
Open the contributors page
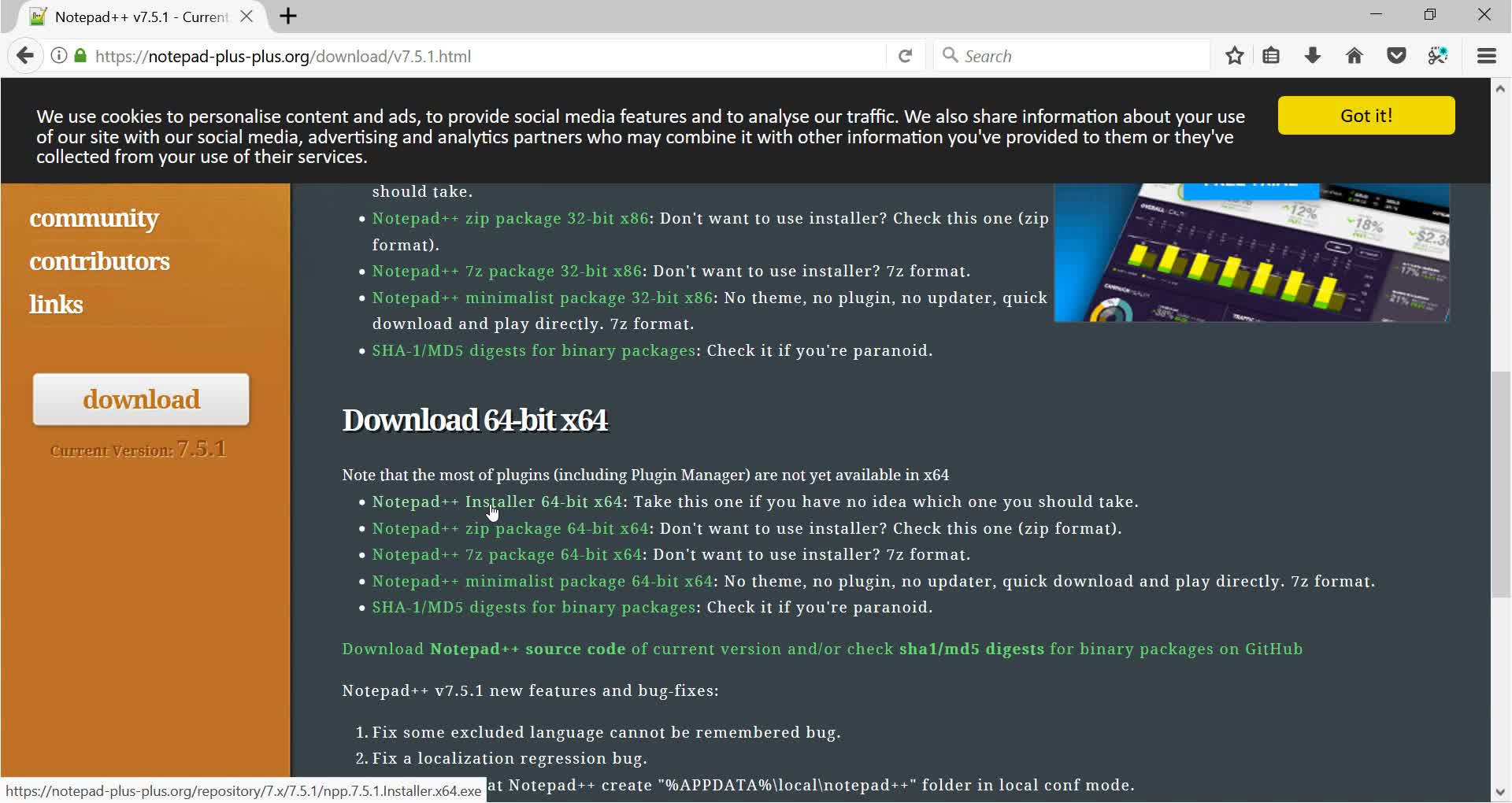99,261
